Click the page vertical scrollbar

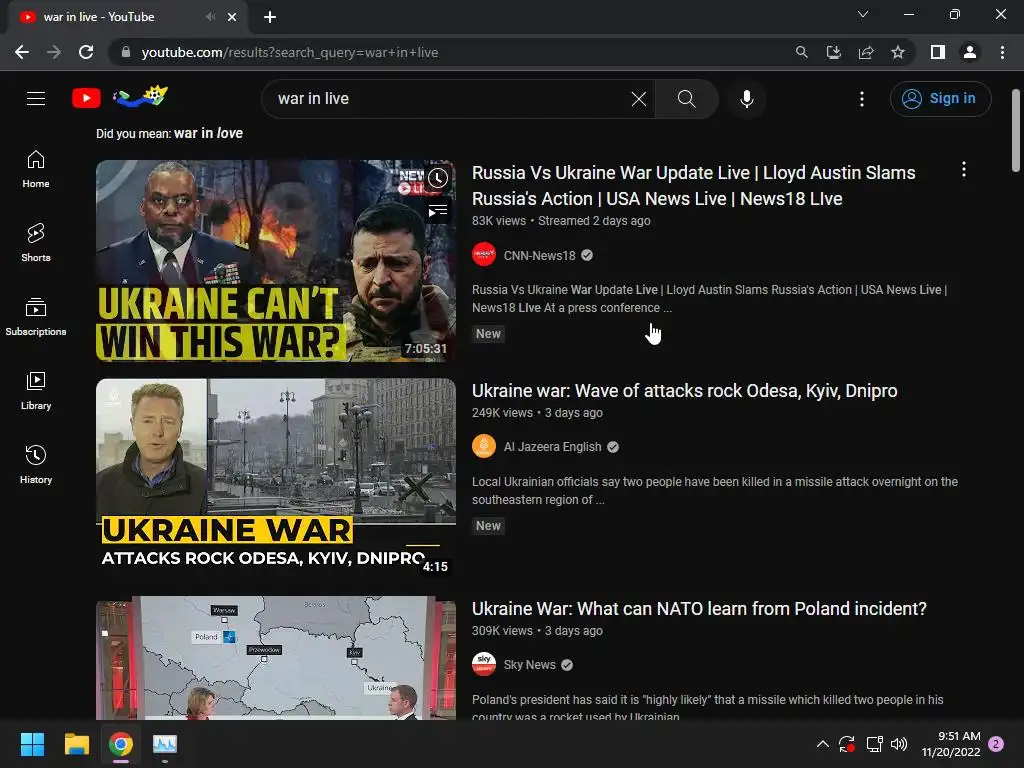coord(1016,131)
